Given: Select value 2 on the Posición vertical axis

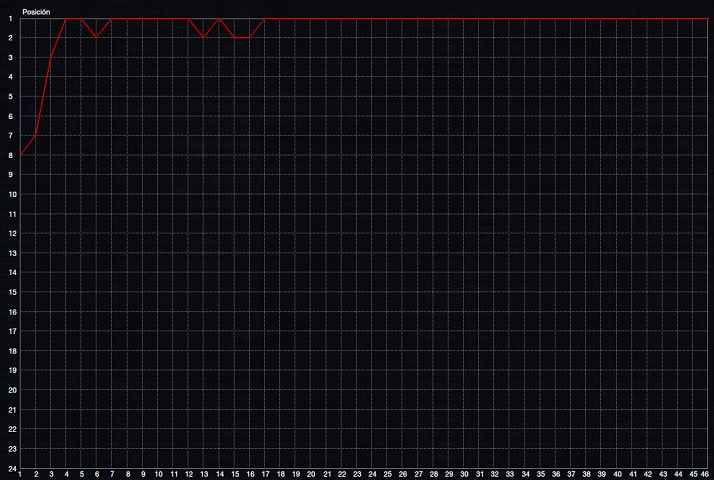Looking at the screenshot, I should point(10,38).
